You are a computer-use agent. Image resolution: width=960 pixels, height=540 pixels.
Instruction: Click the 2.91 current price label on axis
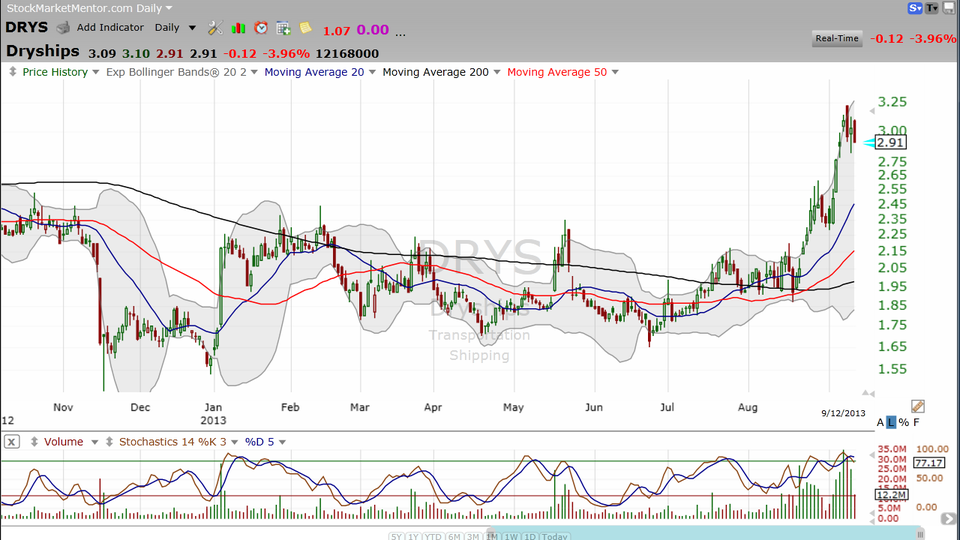(890, 143)
